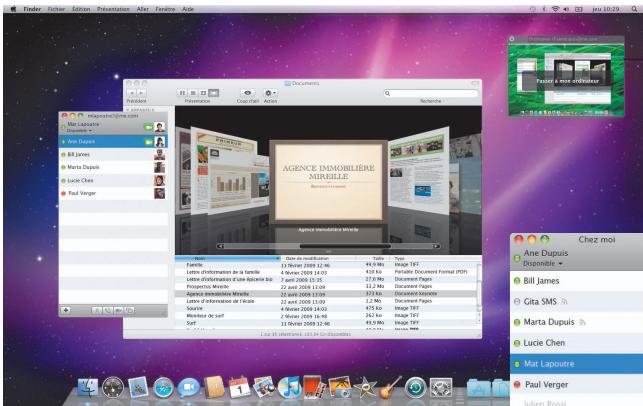Open Time Machine from the Dock
This screenshot has width=643, height=406.
tap(415, 388)
